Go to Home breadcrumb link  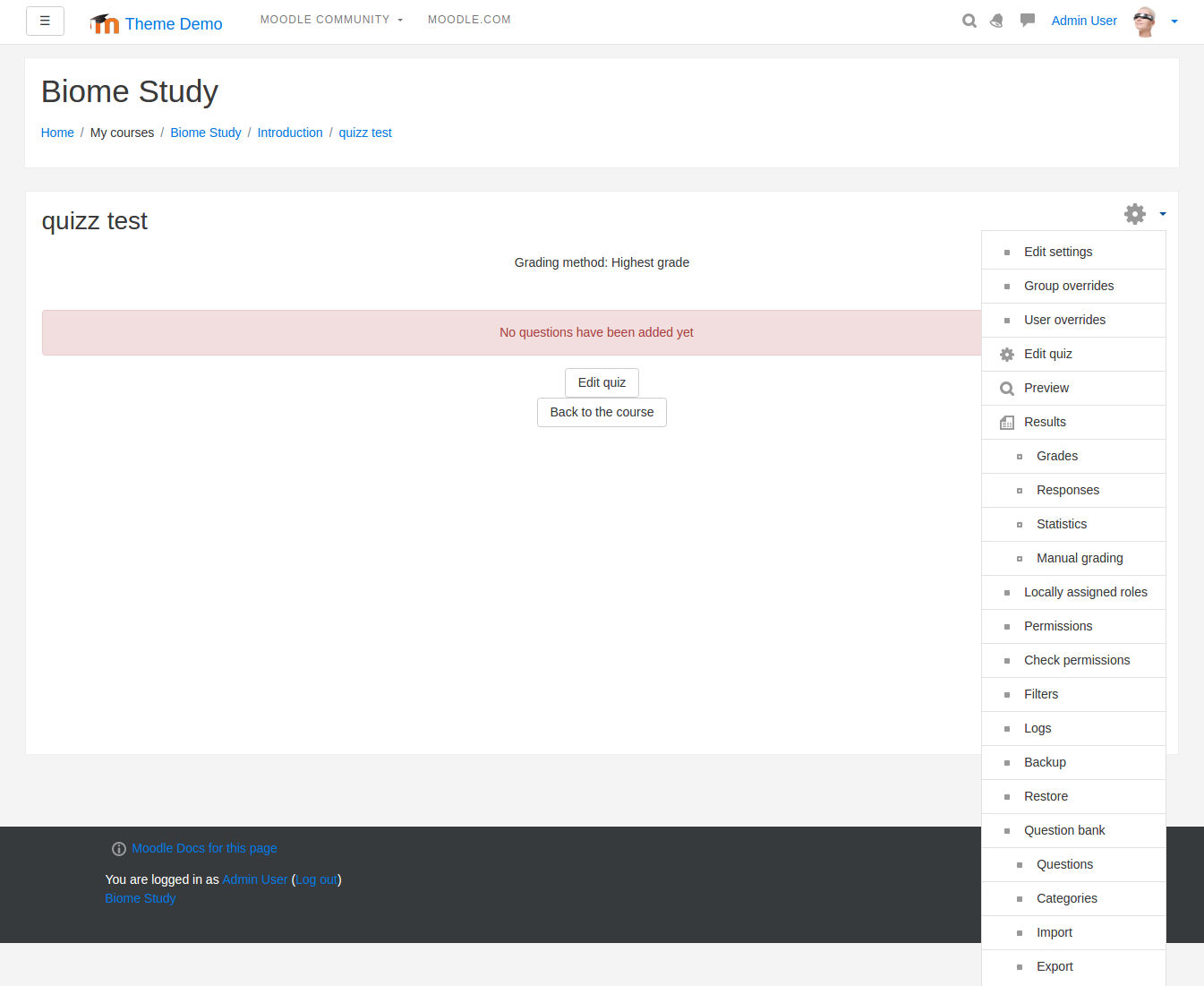click(57, 133)
